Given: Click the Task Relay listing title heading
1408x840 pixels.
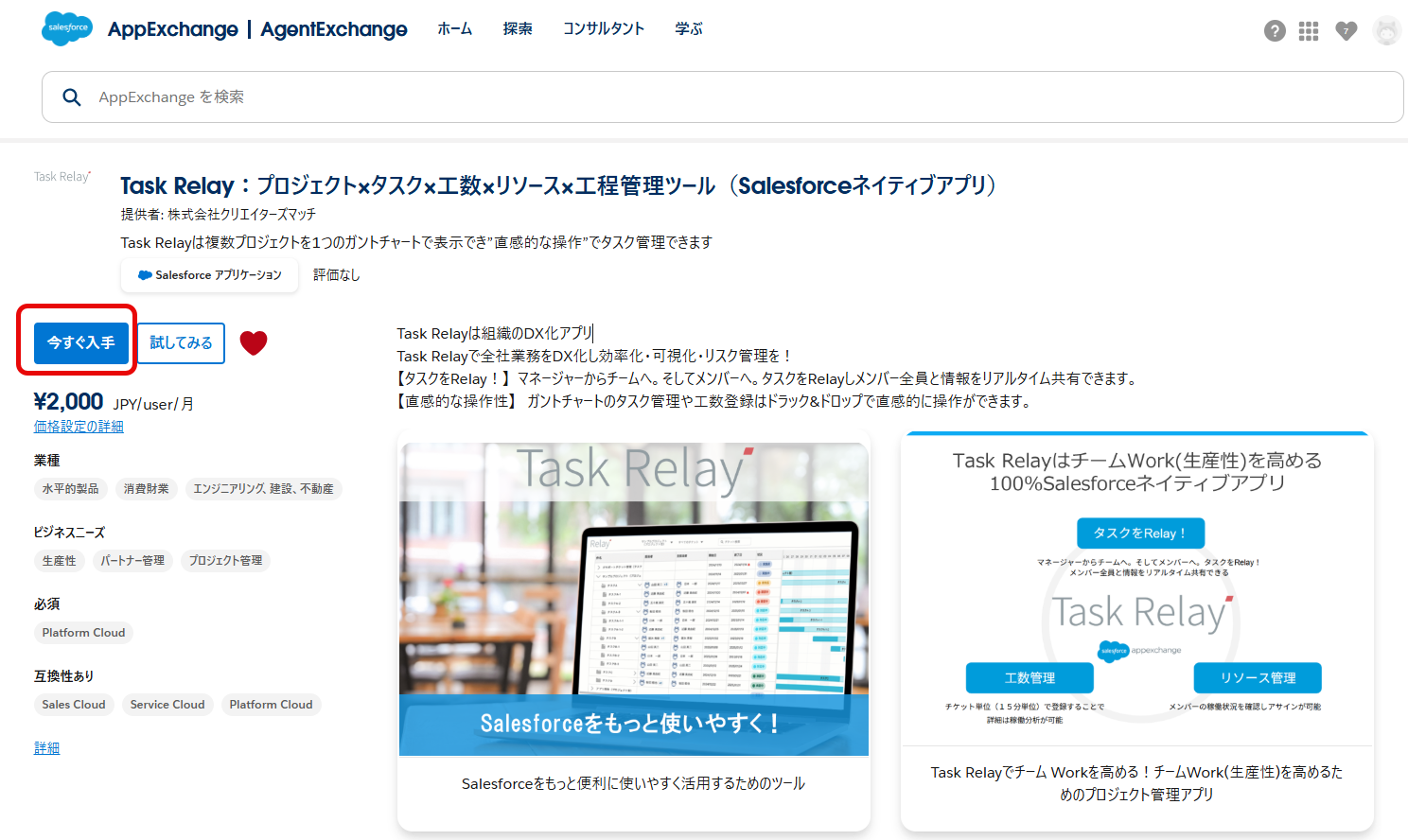Looking at the screenshot, I should pos(558,185).
